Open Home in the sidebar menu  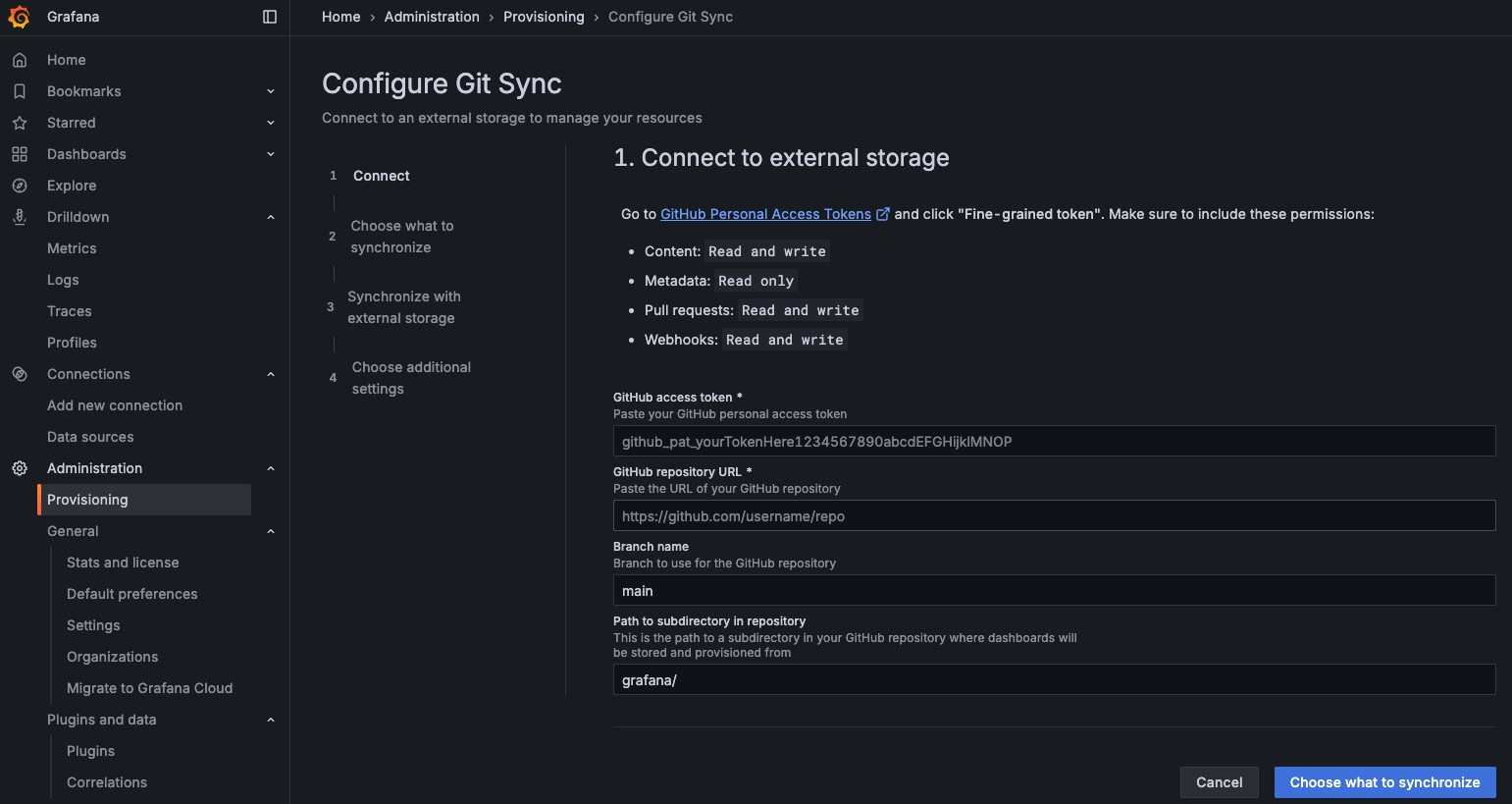(67, 60)
